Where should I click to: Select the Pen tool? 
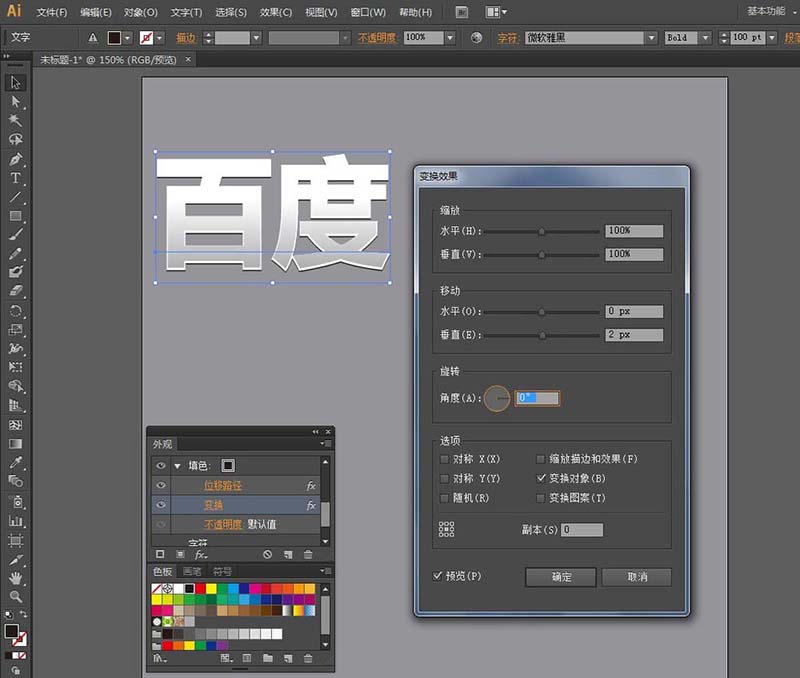point(15,159)
